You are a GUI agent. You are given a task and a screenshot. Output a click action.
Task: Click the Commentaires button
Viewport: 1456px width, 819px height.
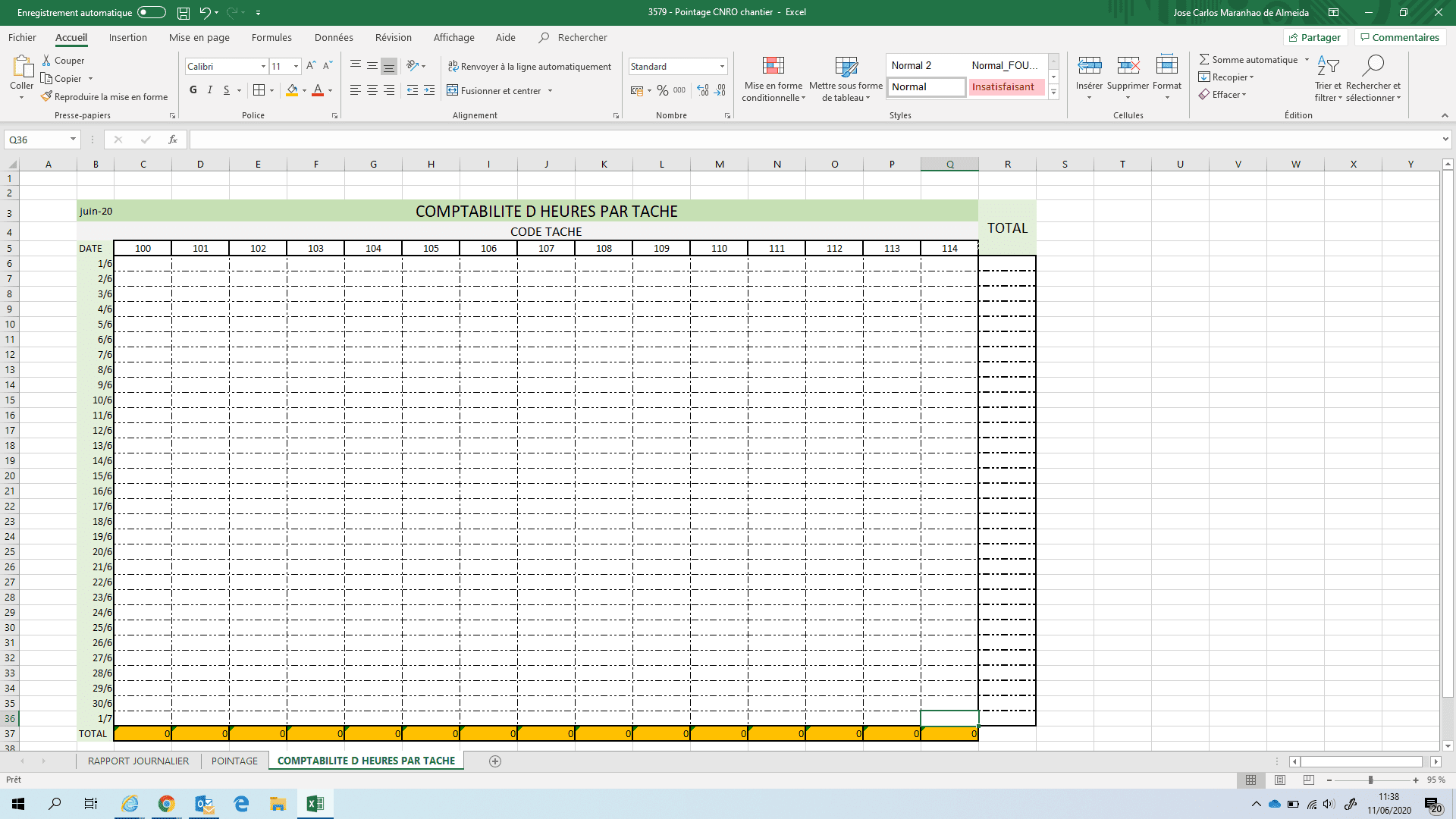1400,37
